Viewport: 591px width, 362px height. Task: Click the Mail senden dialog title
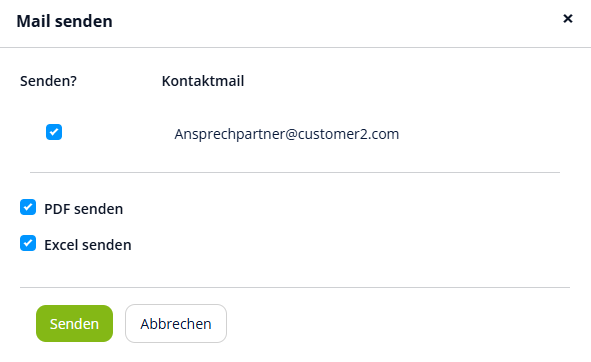point(64,21)
